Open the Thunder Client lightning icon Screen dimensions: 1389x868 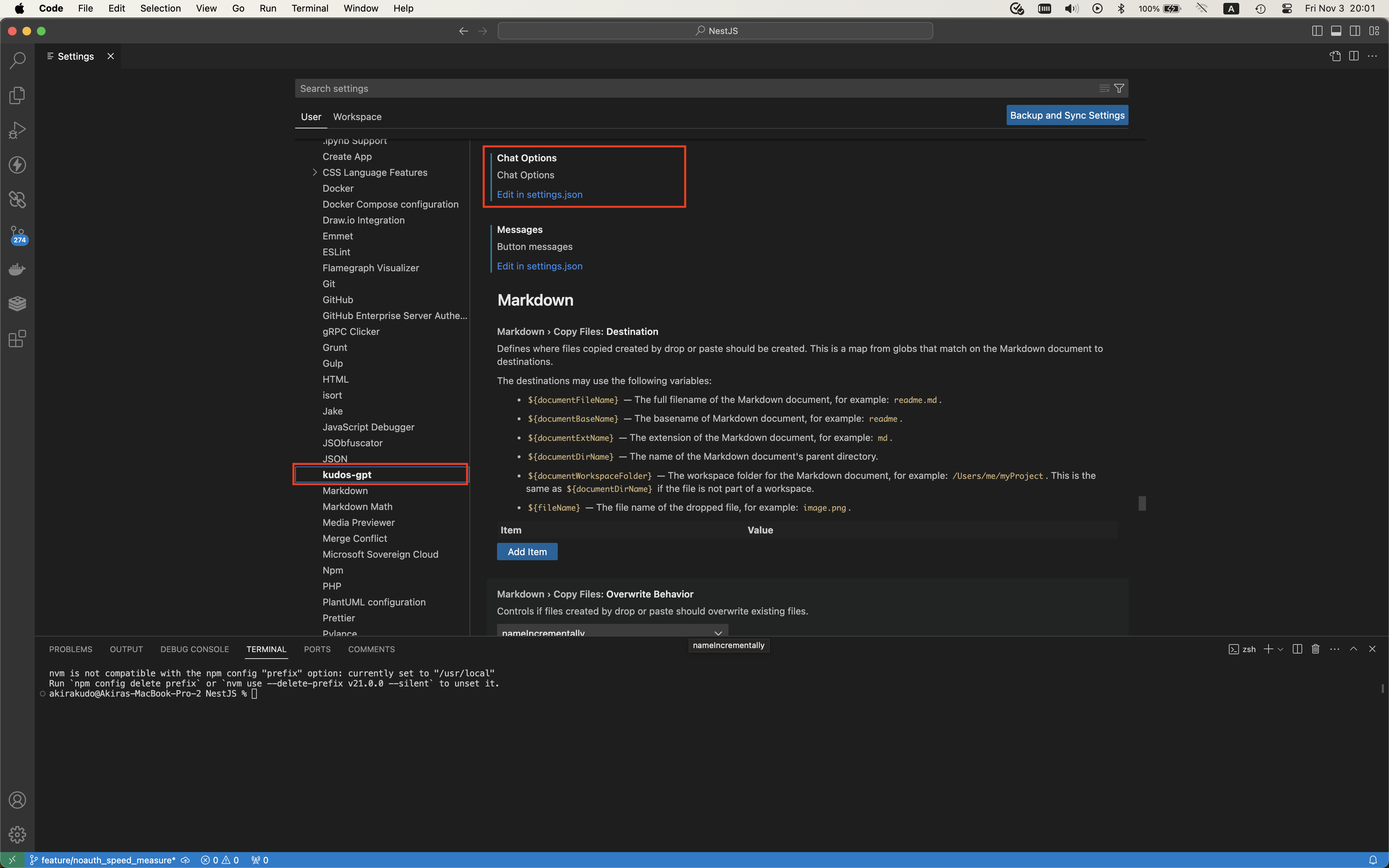pos(17,165)
